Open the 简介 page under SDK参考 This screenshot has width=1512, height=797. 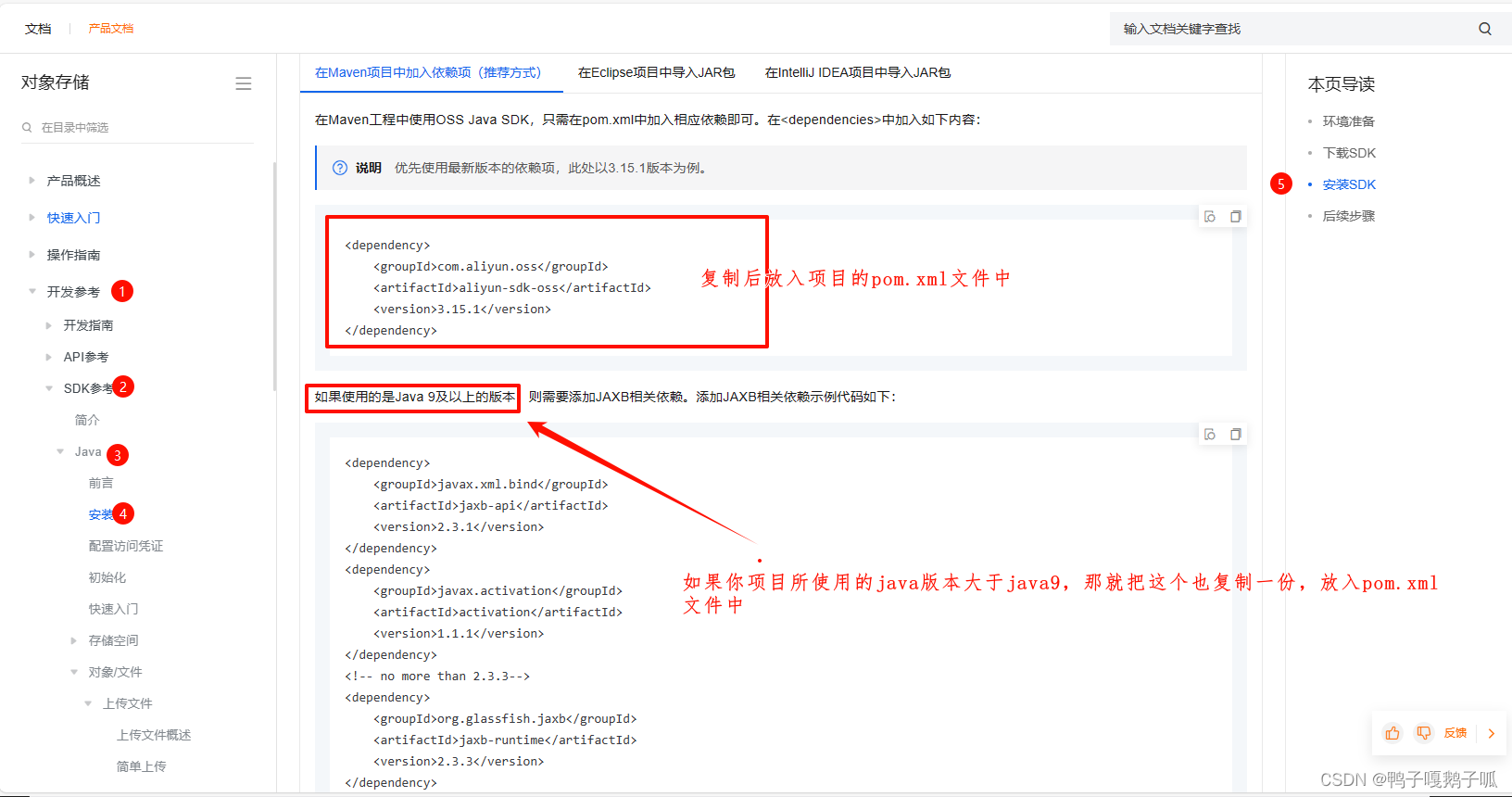click(x=87, y=420)
